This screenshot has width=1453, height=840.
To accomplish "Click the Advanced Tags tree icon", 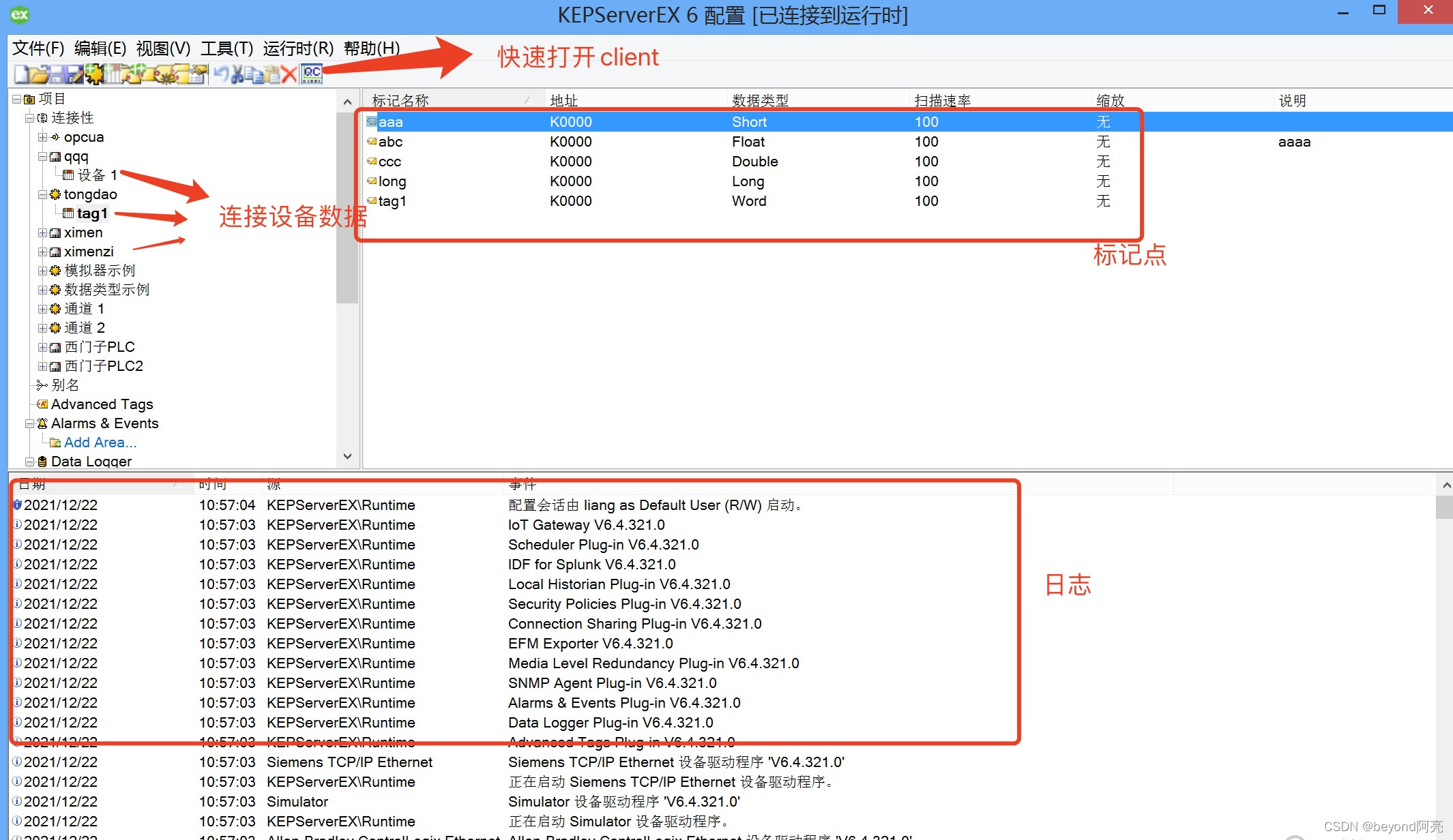I will (42, 404).
